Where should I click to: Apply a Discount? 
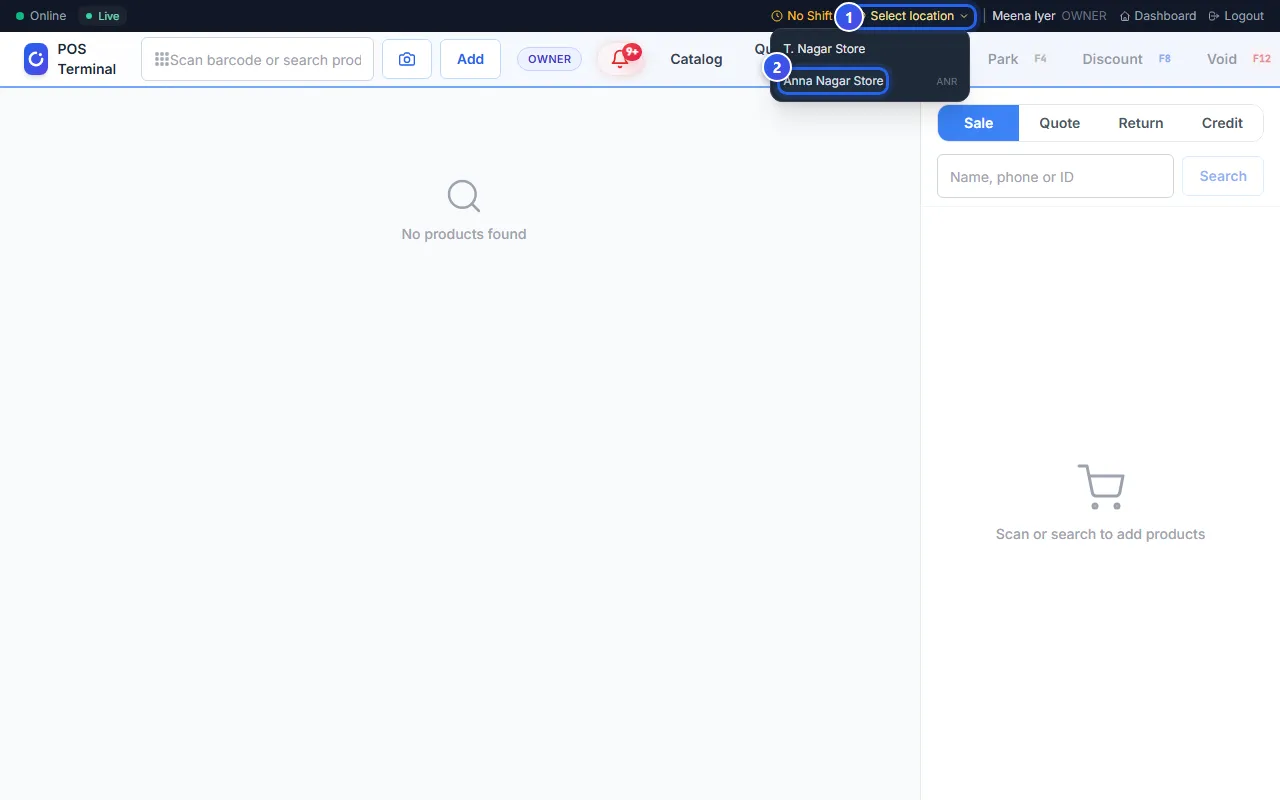[1126, 59]
